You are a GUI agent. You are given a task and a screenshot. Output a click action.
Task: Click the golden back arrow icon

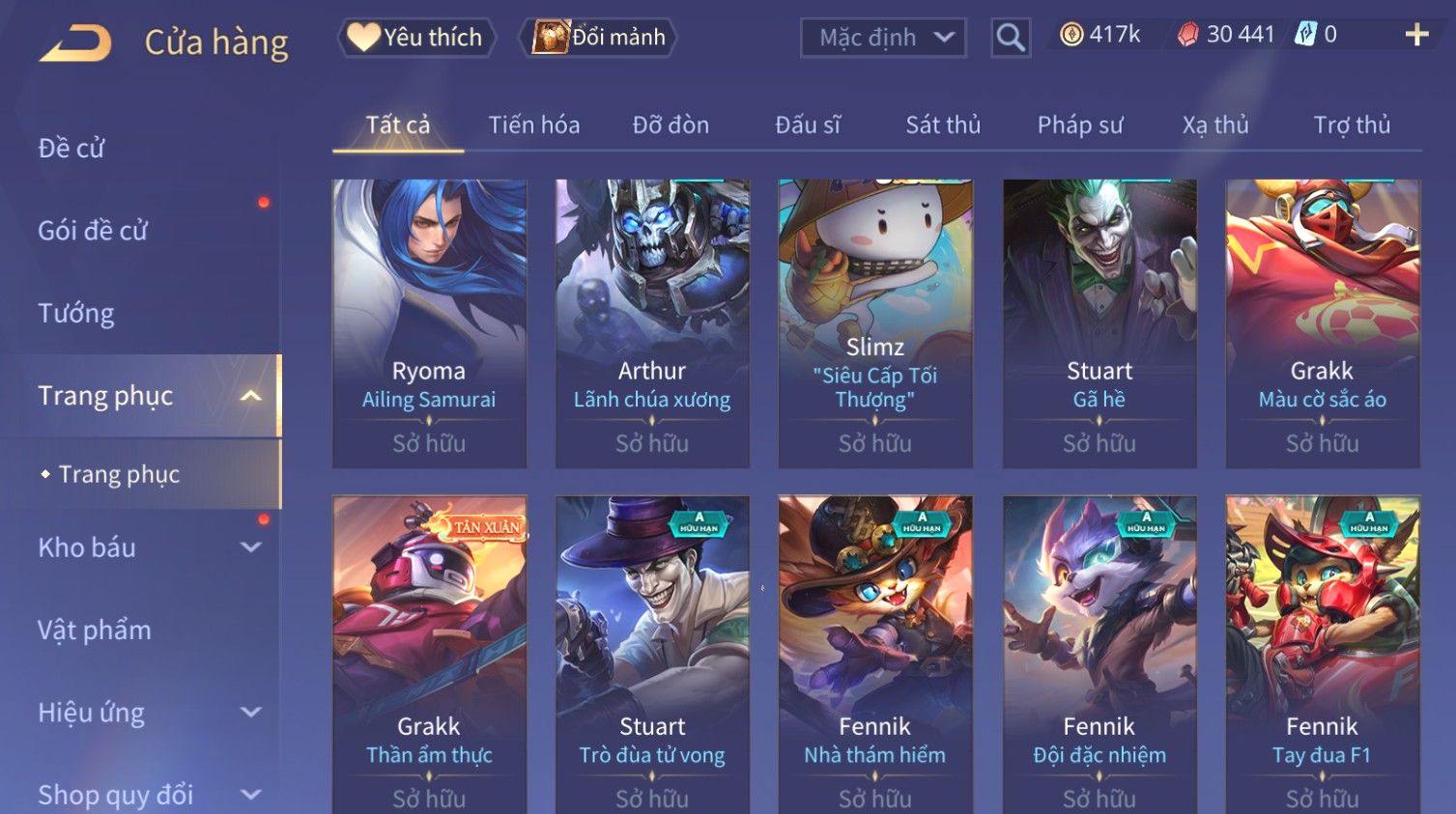(x=75, y=43)
